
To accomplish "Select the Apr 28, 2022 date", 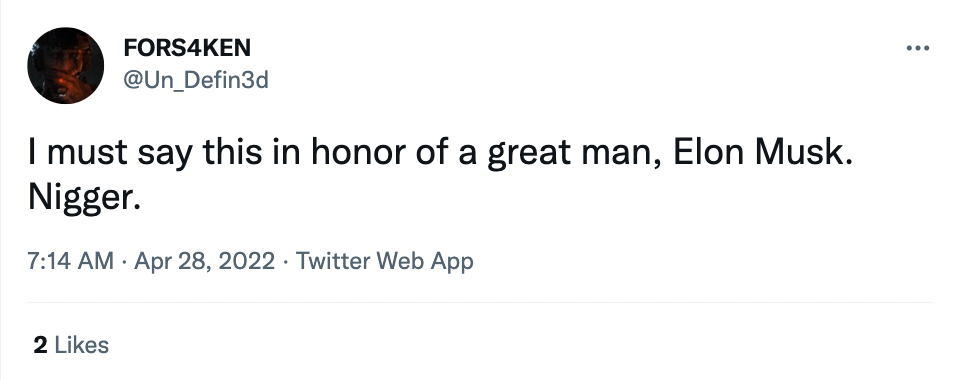I will pyautogui.click(x=204, y=261).
